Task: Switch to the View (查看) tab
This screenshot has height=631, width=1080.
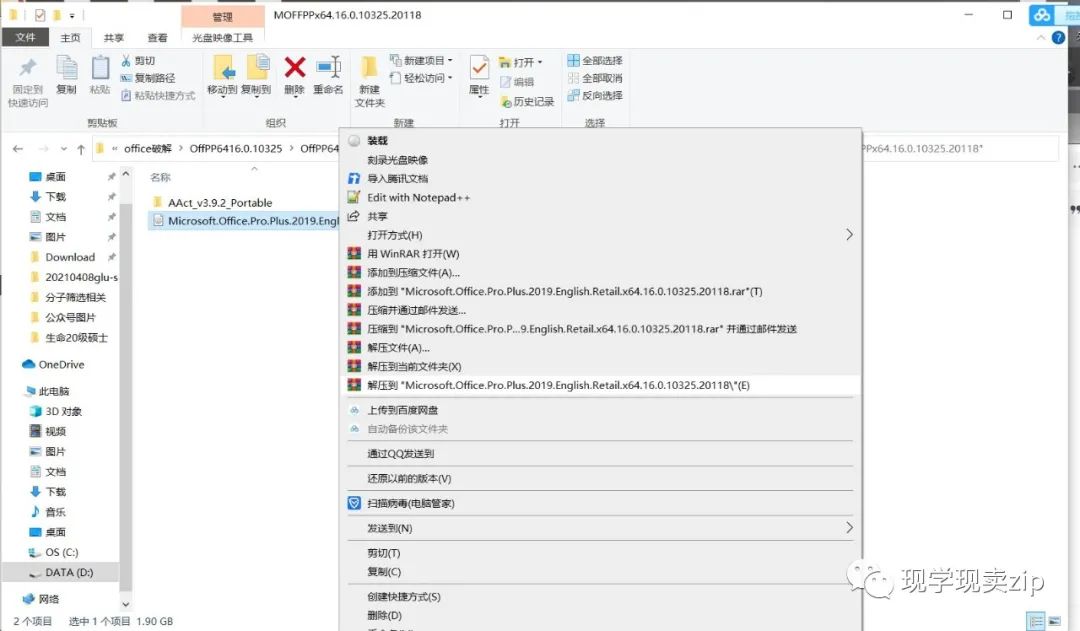Action: (158, 37)
